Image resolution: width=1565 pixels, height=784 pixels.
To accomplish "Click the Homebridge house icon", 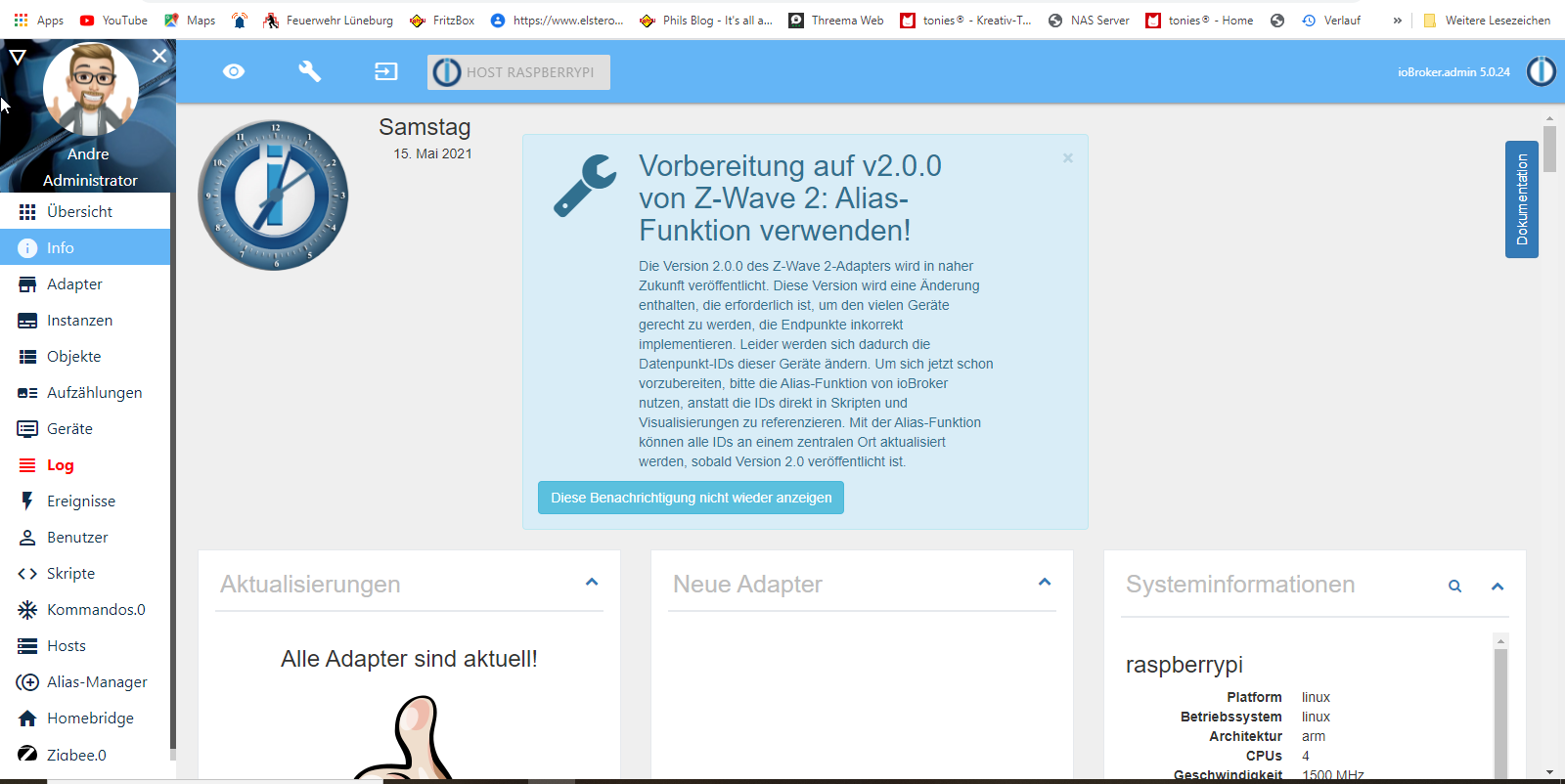I will pos(27,719).
